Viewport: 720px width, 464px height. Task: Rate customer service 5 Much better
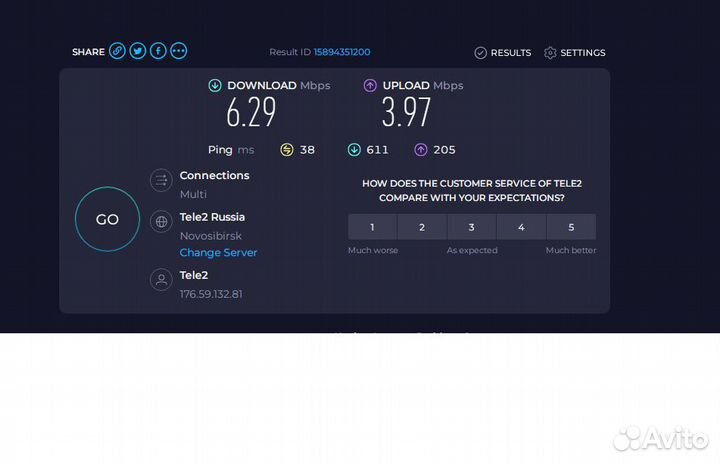pyautogui.click(x=571, y=227)
